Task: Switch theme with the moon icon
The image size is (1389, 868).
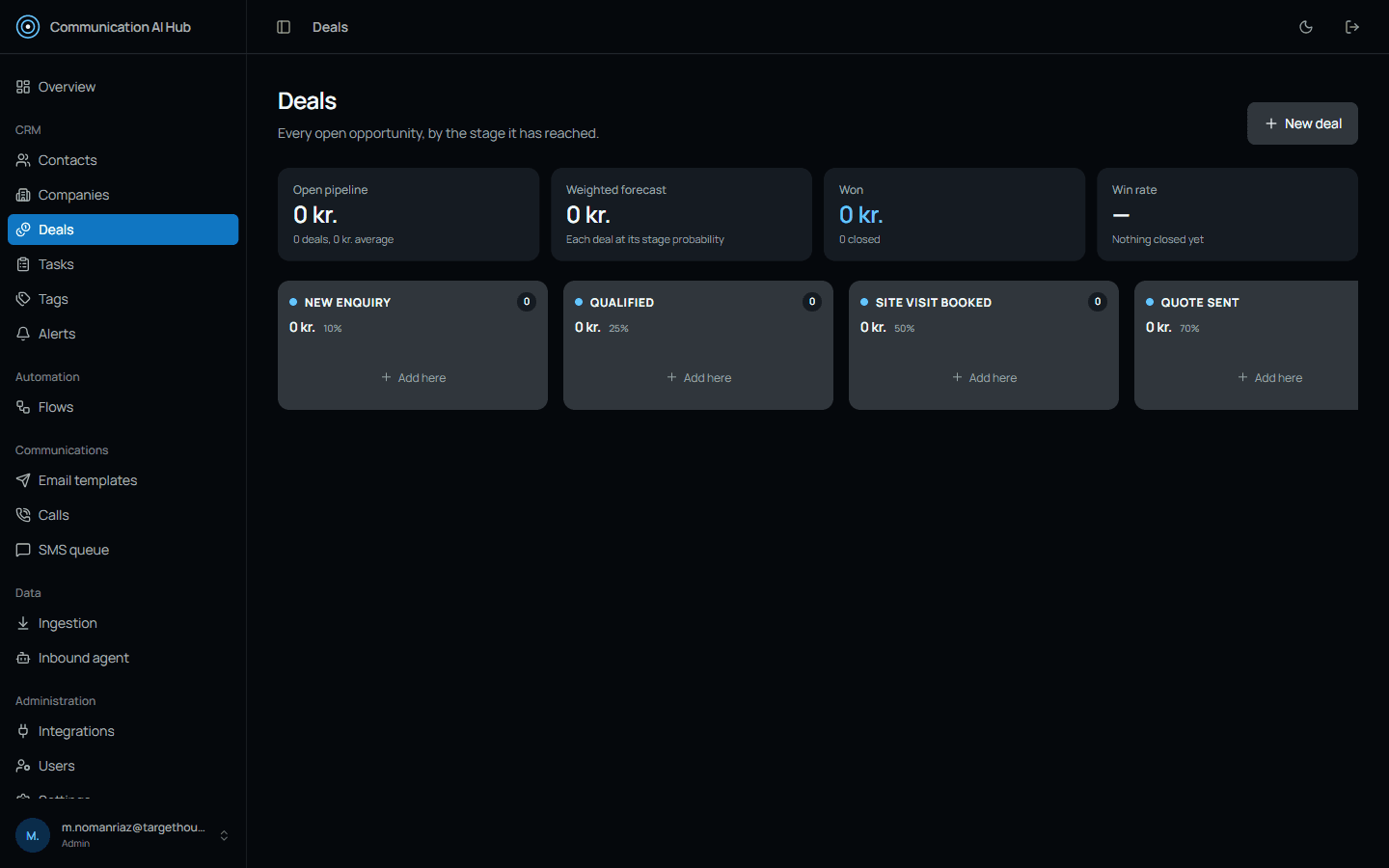Action: tap(1306, 27)
